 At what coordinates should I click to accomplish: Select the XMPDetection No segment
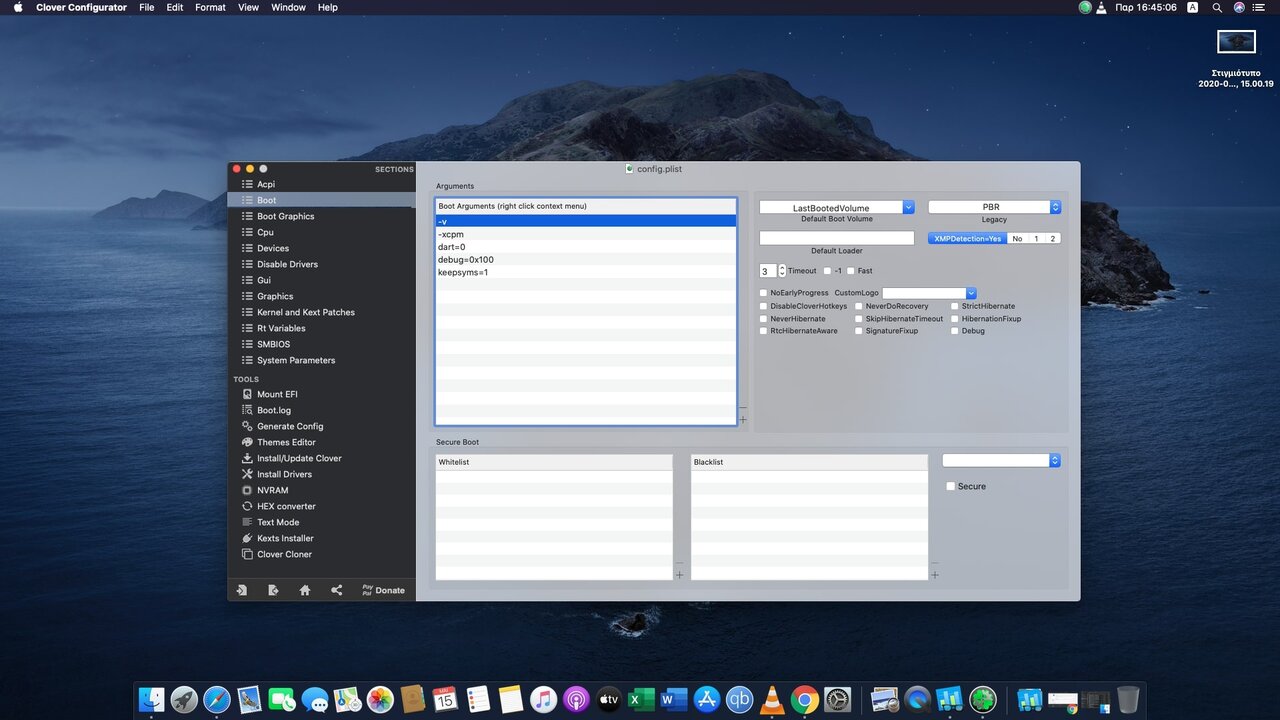(x=1017, y=239)
